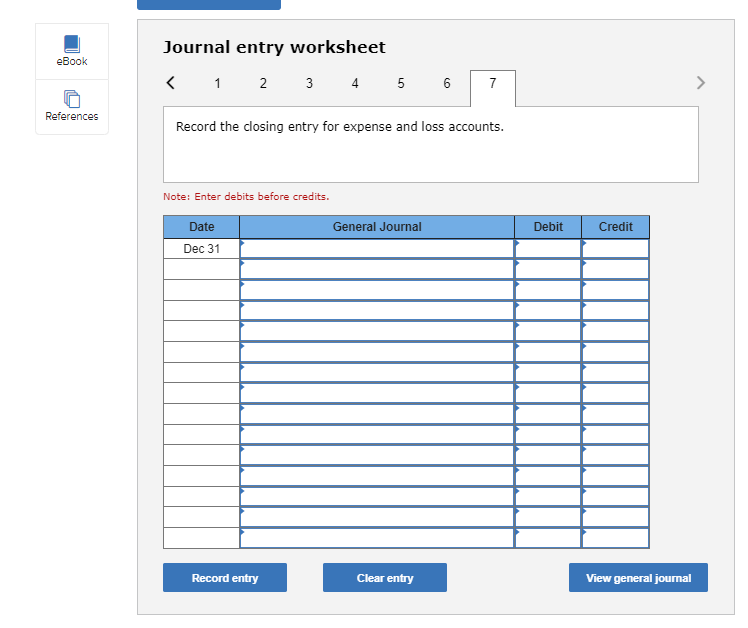Viewport: 748px width, 628px height.
Task: Open View general journal
Action: 638,577
